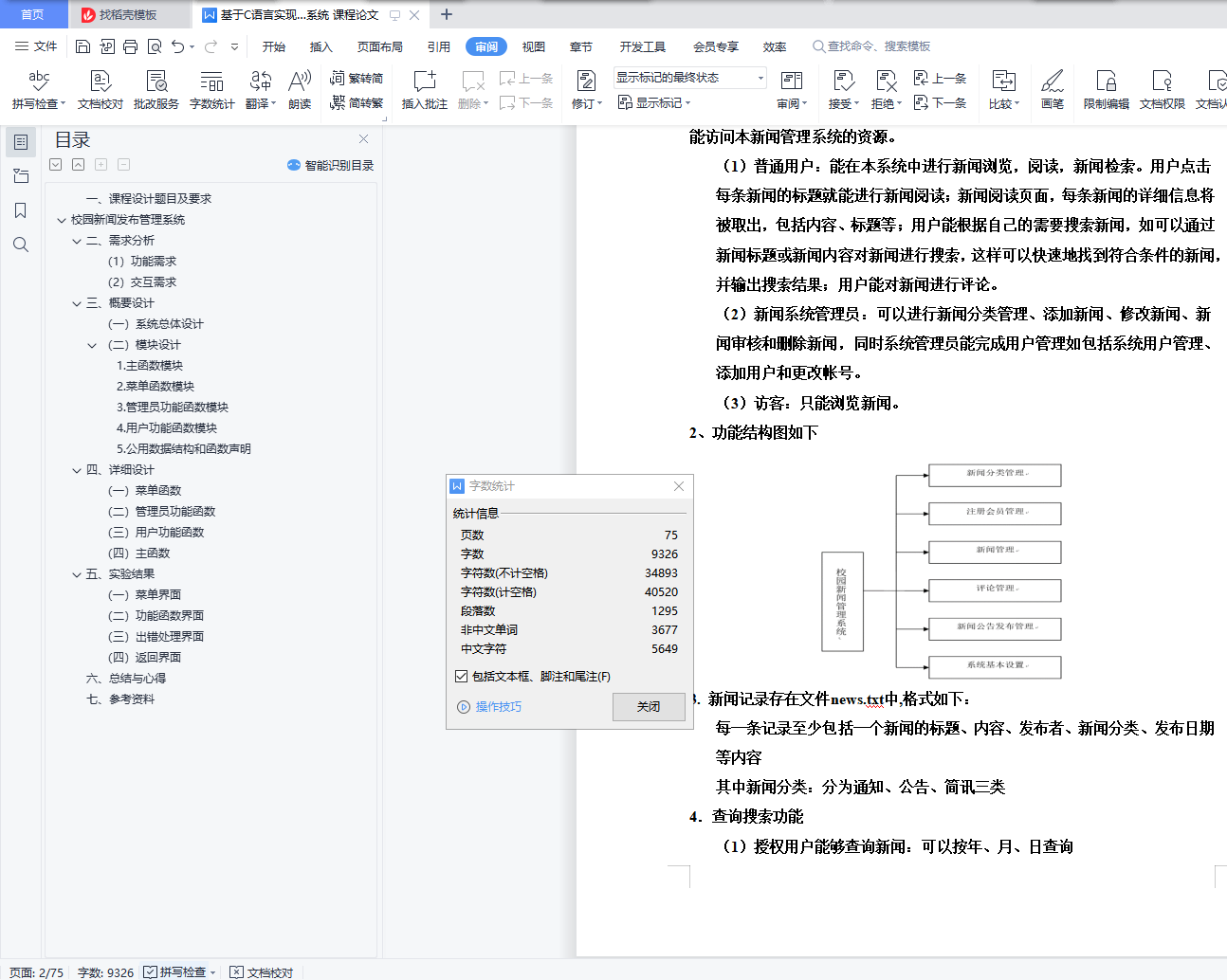Switch to the 开始 ribbon tab
The image size is (1227, 980).
(274, 46)
